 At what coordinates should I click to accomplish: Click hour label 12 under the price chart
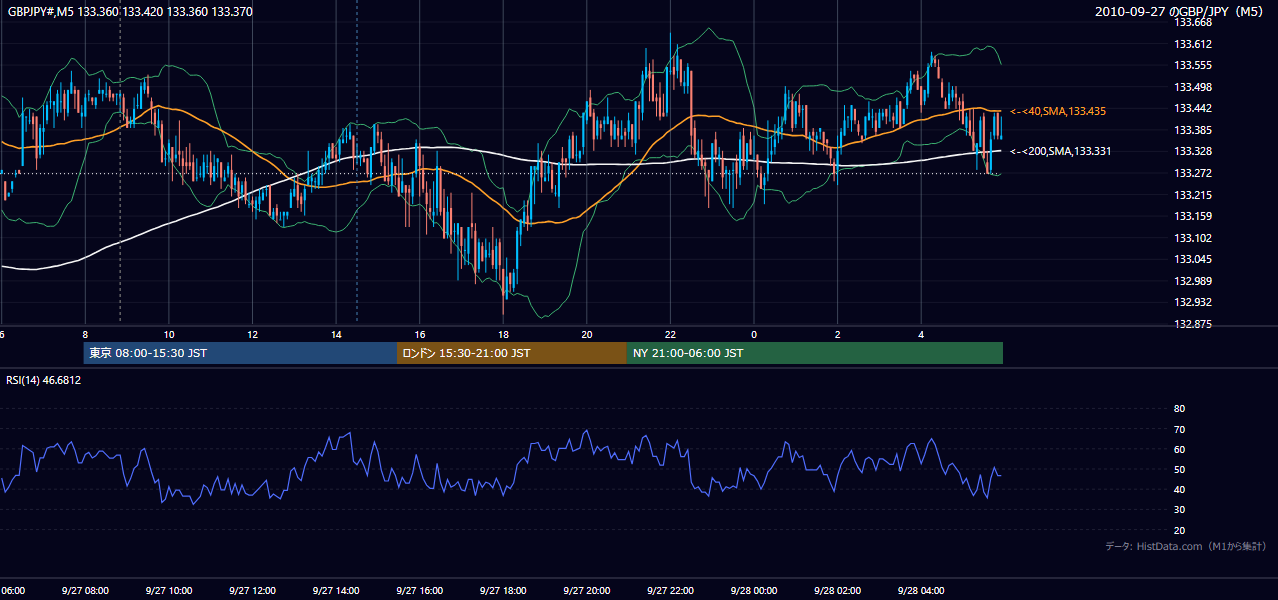point(253,335)
